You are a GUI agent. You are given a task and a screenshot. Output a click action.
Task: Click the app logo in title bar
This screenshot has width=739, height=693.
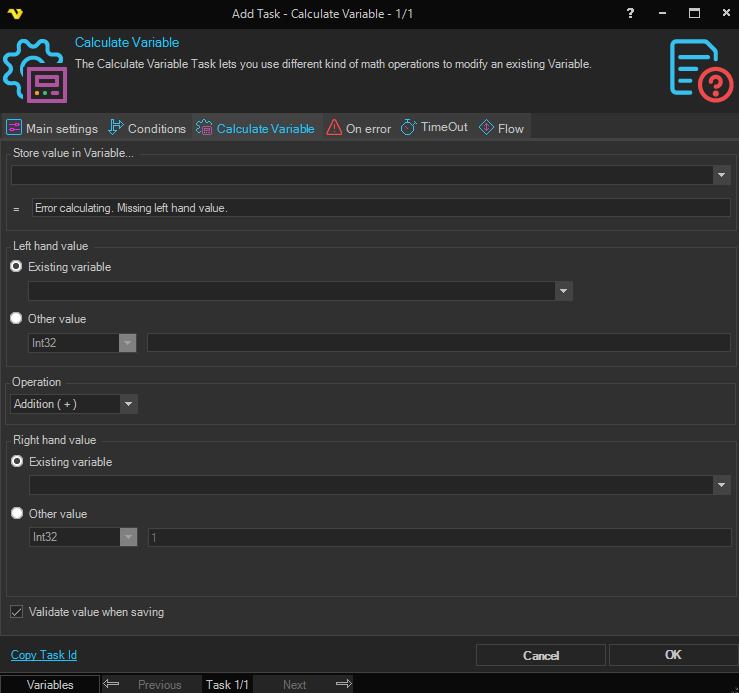pyautogui.click(x=14, y=13)
